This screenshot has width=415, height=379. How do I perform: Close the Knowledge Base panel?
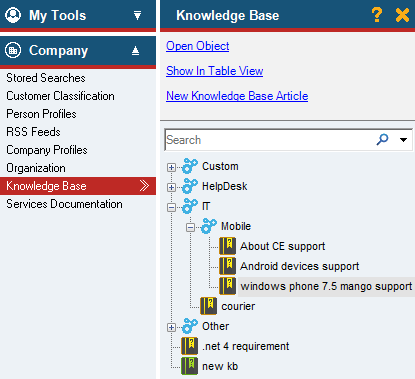point(402,15)
